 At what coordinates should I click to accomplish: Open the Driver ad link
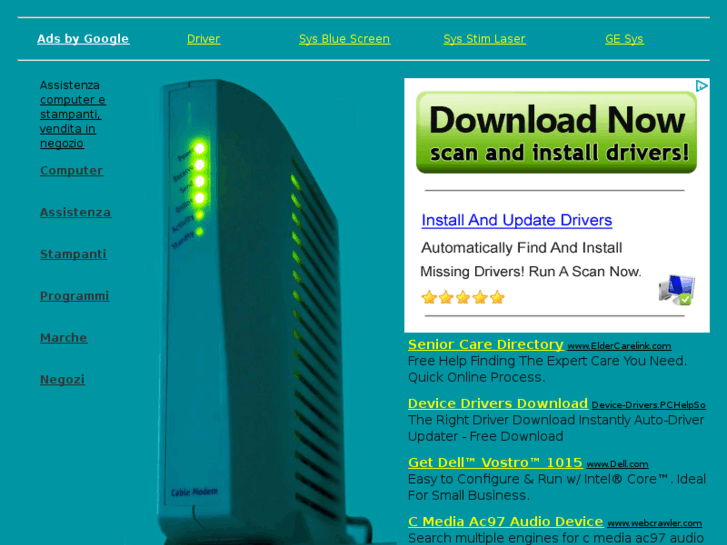[x=204, y=39]
